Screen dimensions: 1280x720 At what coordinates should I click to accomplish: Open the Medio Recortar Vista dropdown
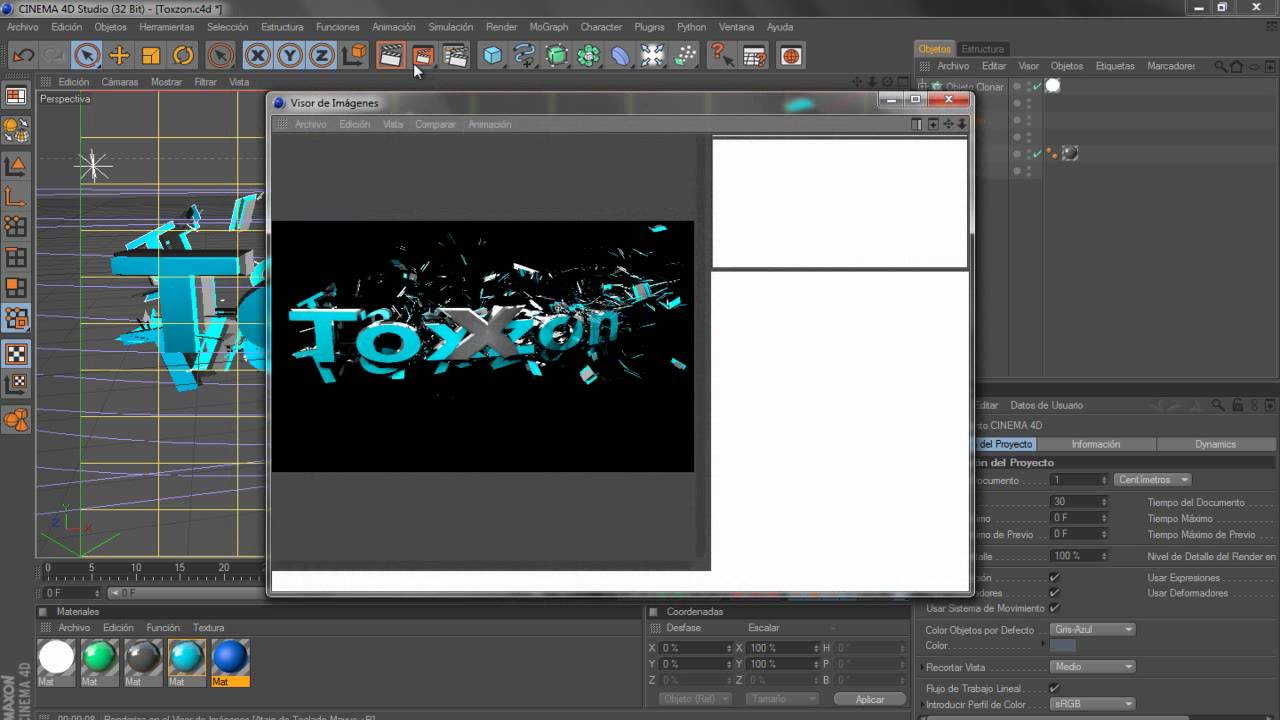1092,667
